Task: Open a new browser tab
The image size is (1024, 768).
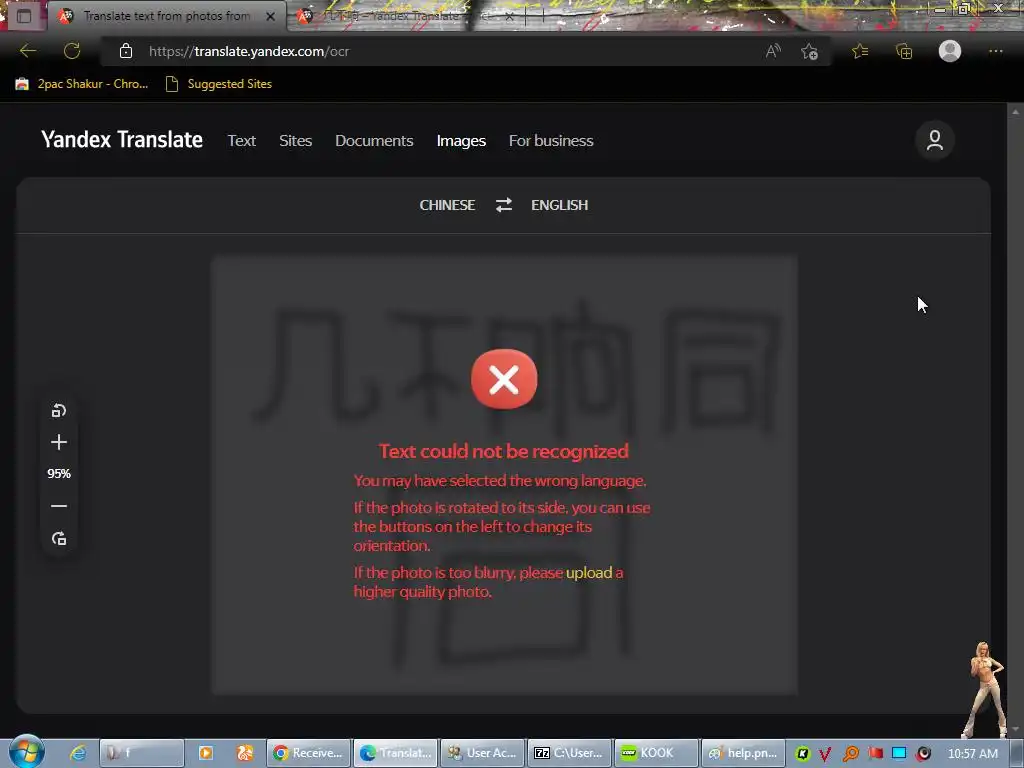Action: coord(543,16)
